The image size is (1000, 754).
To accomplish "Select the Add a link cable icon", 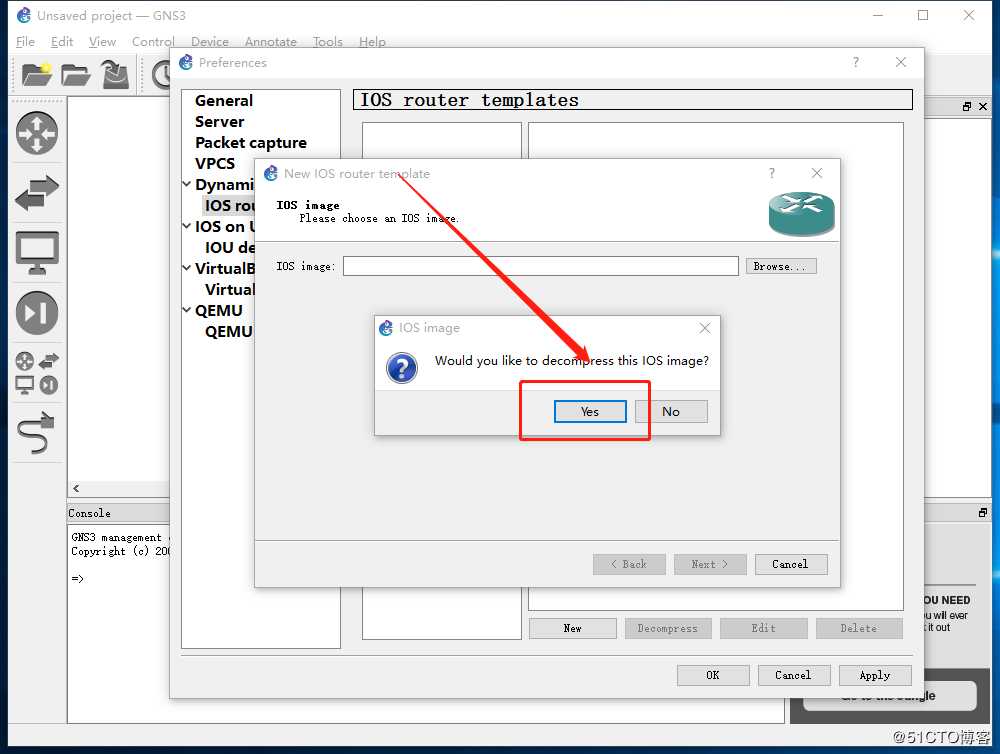I will click(x=37, y=433).
